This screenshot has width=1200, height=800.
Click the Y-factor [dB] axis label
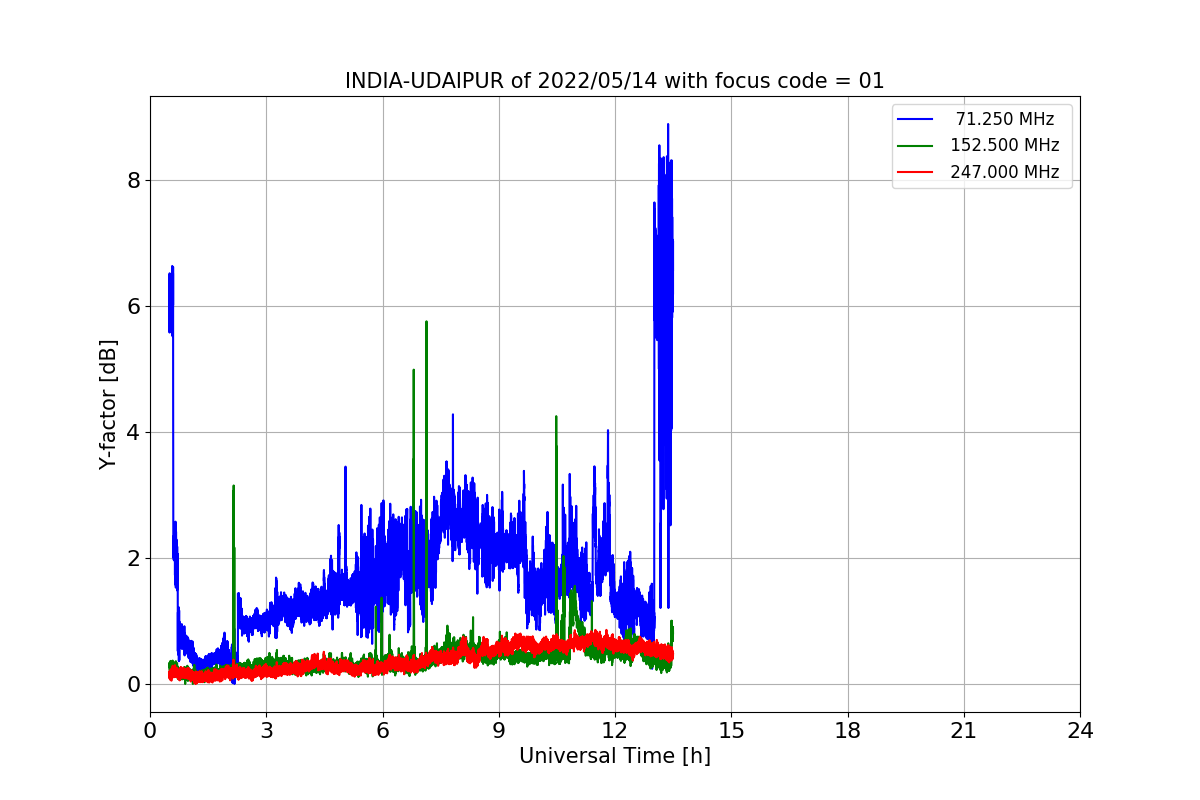coord(108,404)
